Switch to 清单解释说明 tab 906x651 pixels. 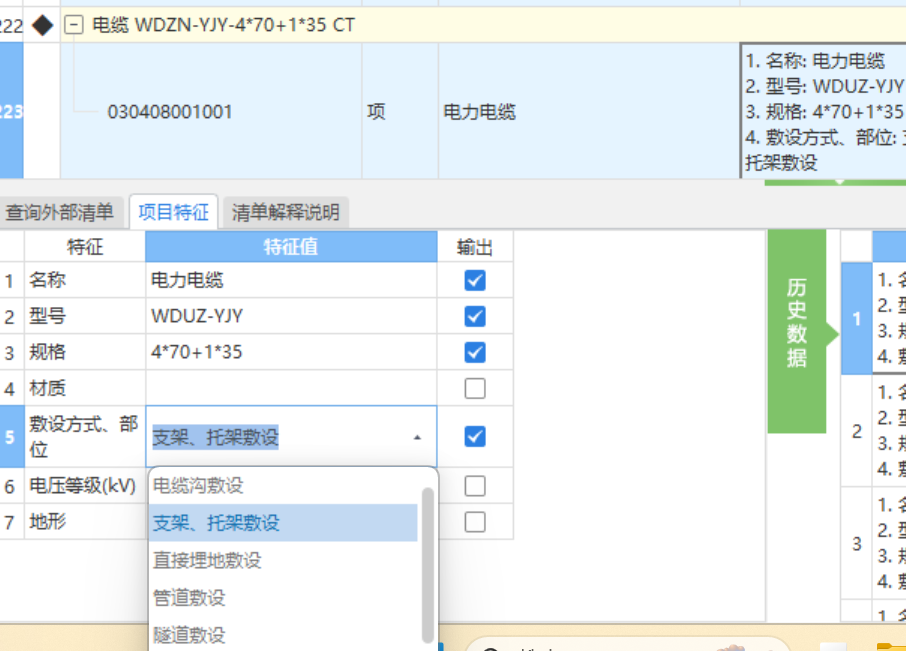tap(285, 212)
